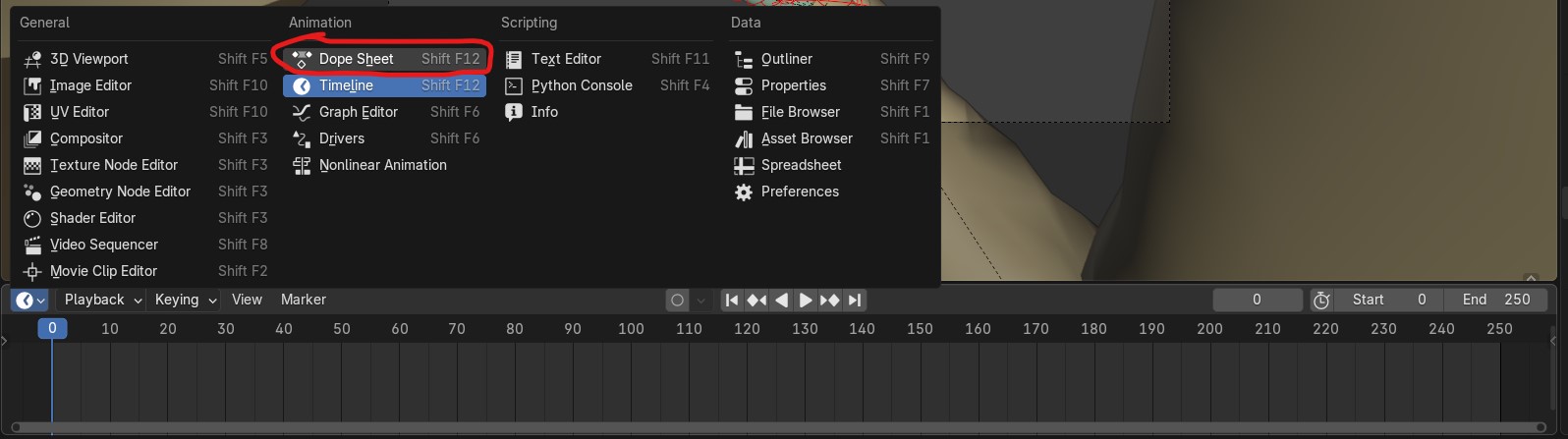Toggle use preview range stopwatch icon

pyautogui.click(x=1321, y=301)
